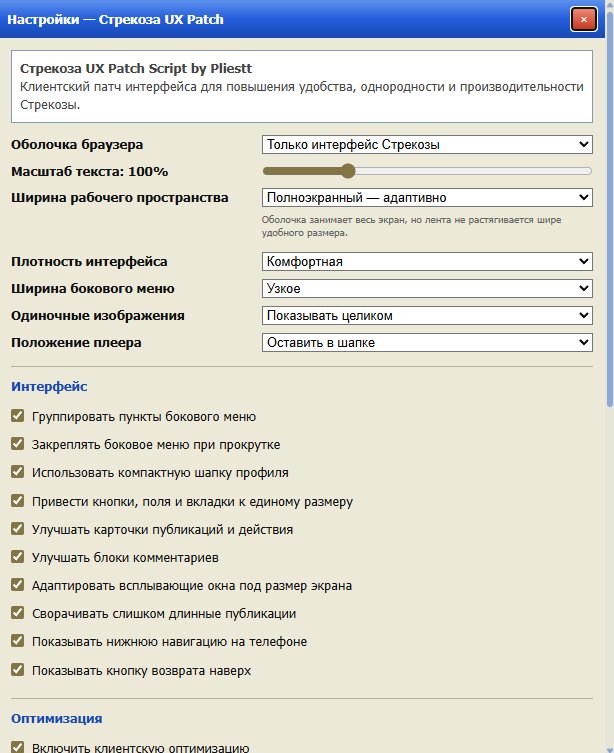Toggle Включить клиентскую оптимизацию checkbox
The width and height of the screenshot is (614, 753).
18,747
